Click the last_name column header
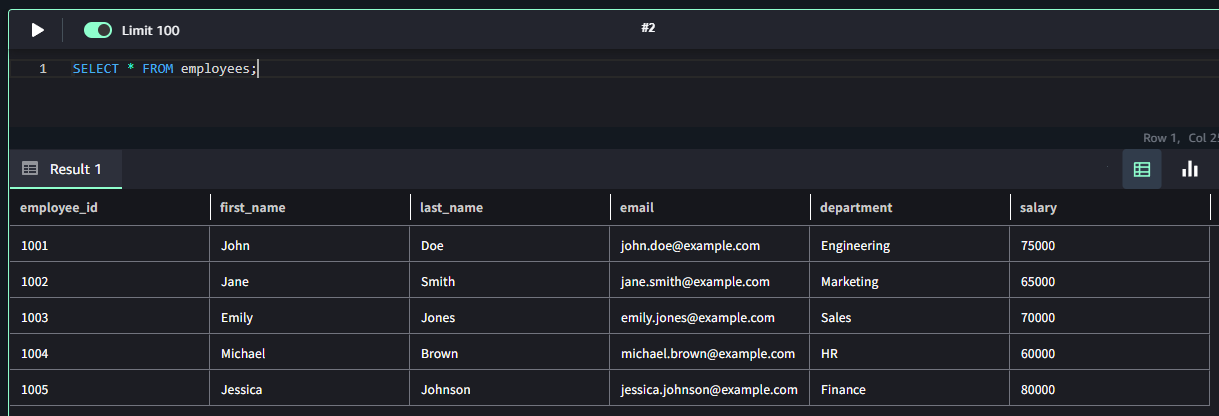Viewport: 1219px width, 416px height. pyautogui.click(x=451, y=208)
